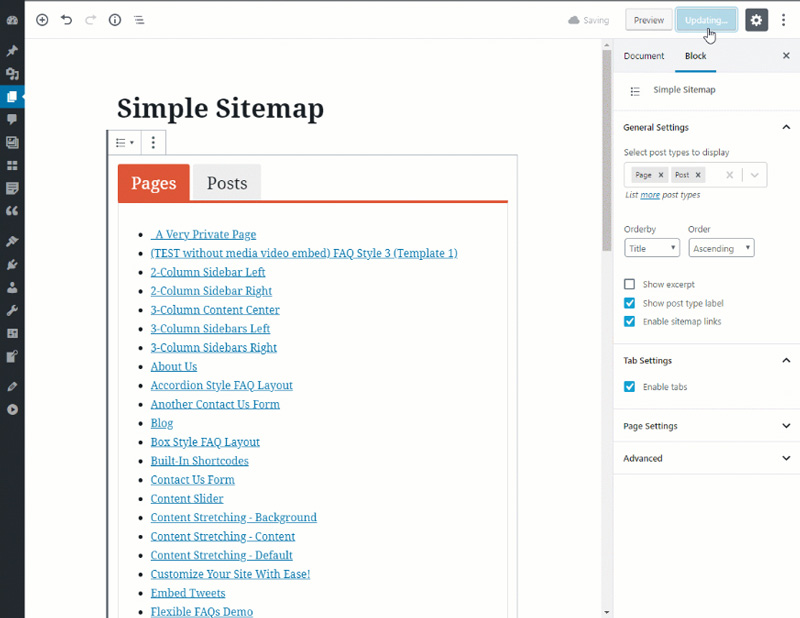Open the Order dropdown showing Ascending
Screen dimensions: 800x618
coord(721,247)
